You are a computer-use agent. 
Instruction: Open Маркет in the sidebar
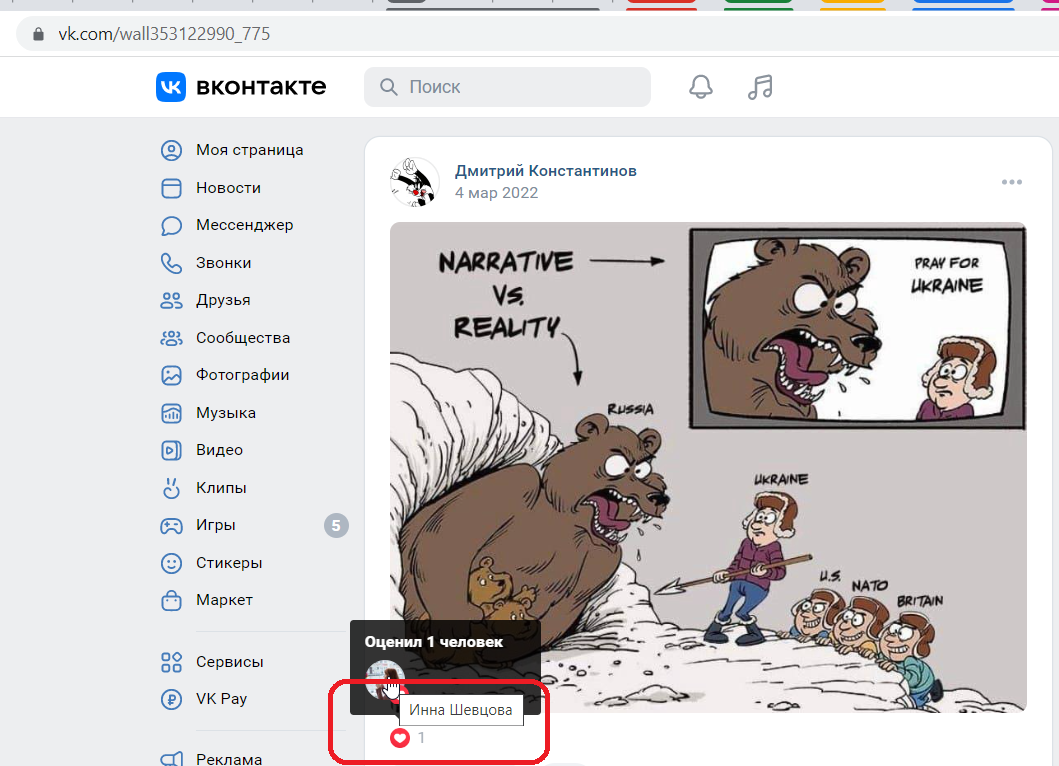click(224, 600)
